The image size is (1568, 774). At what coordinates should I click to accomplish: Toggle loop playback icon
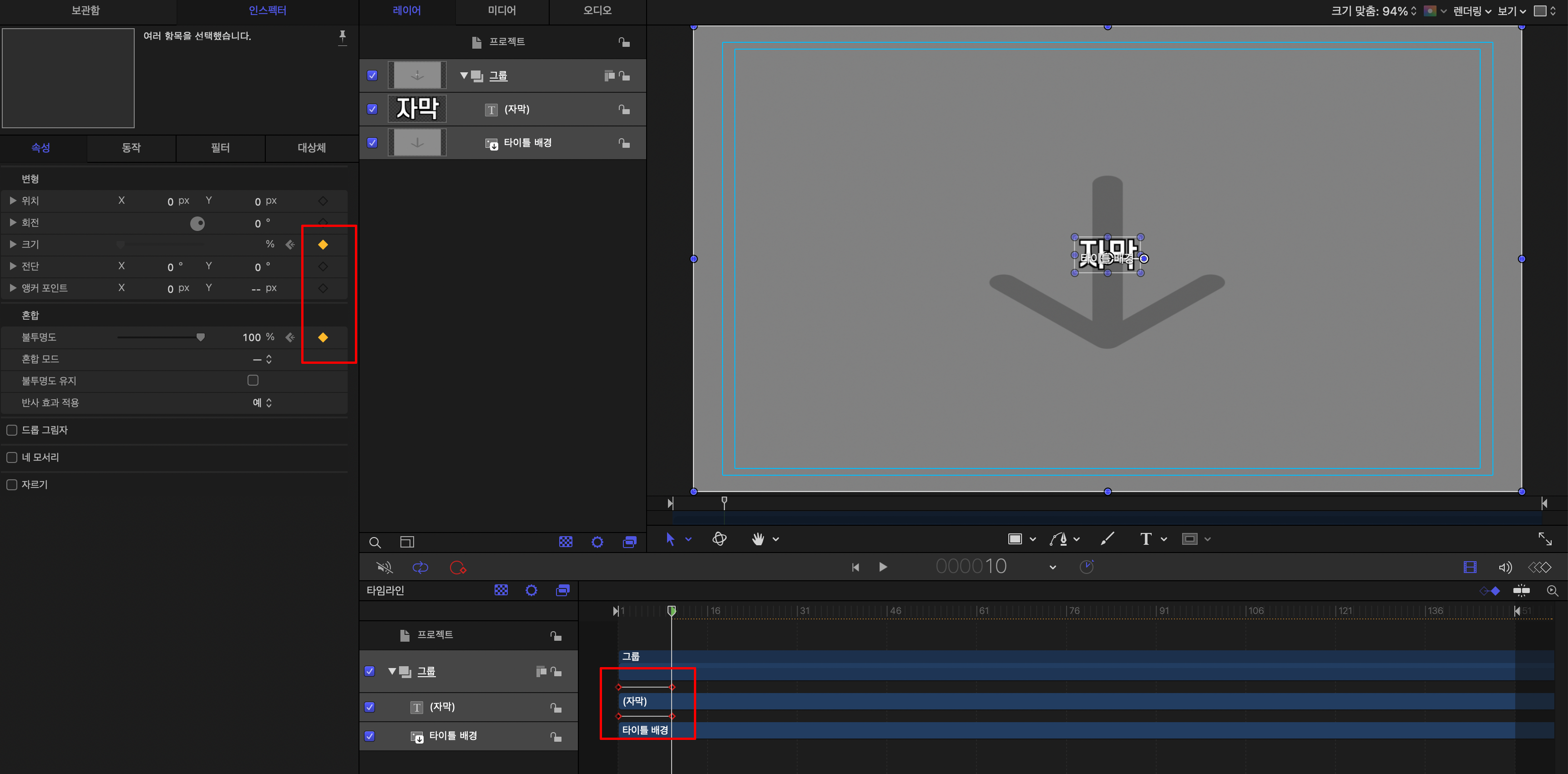pyautogui.click(x=420, y=568)
